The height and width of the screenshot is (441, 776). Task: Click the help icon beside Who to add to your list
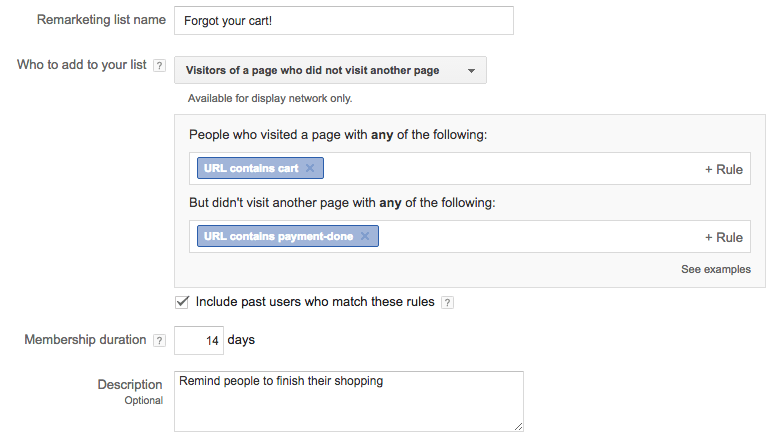click(x=158, y=65)
